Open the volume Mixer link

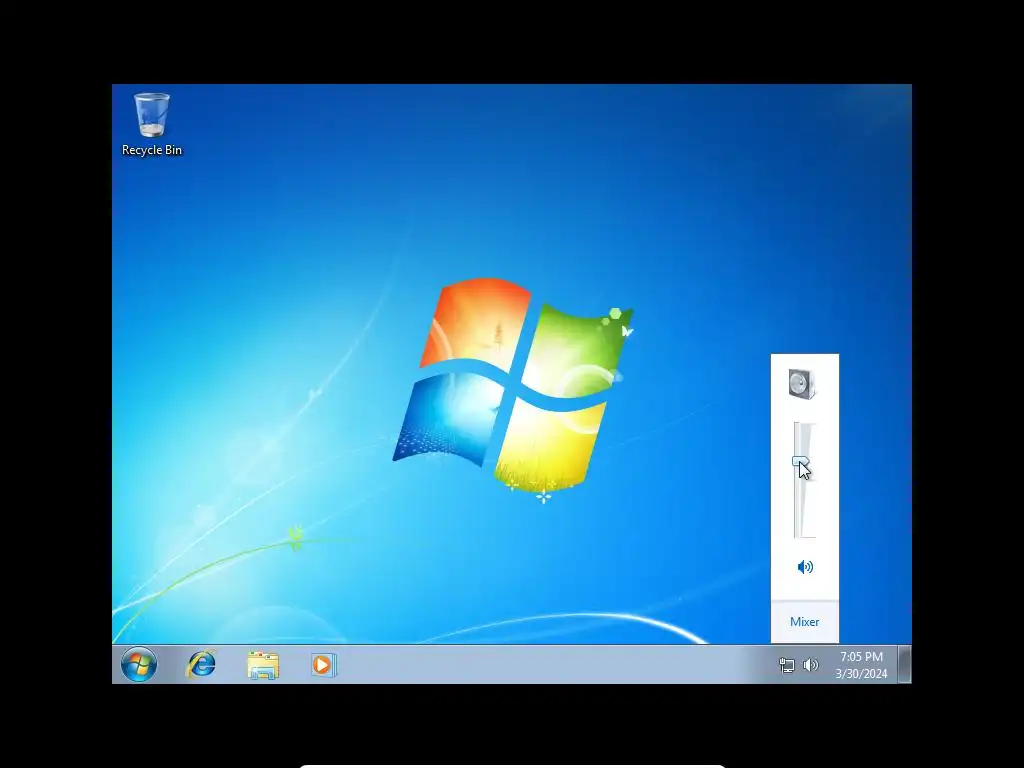click(x=805, y=622)
